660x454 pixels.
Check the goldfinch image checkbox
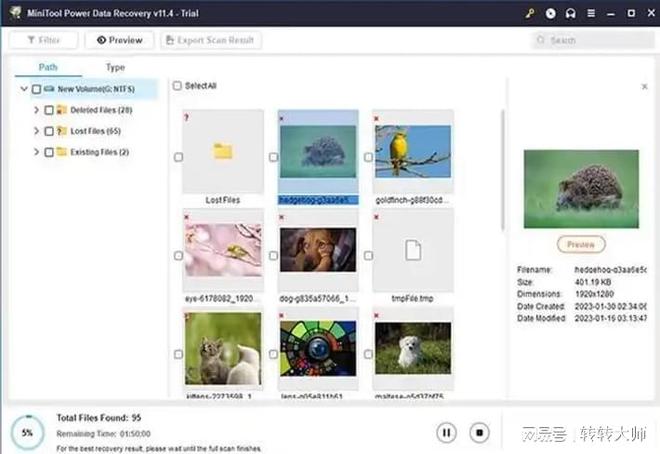[368, 157]
